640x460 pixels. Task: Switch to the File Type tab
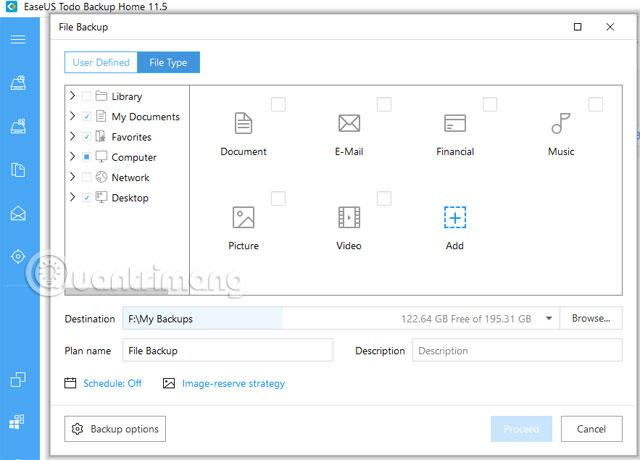pos(168,62)
